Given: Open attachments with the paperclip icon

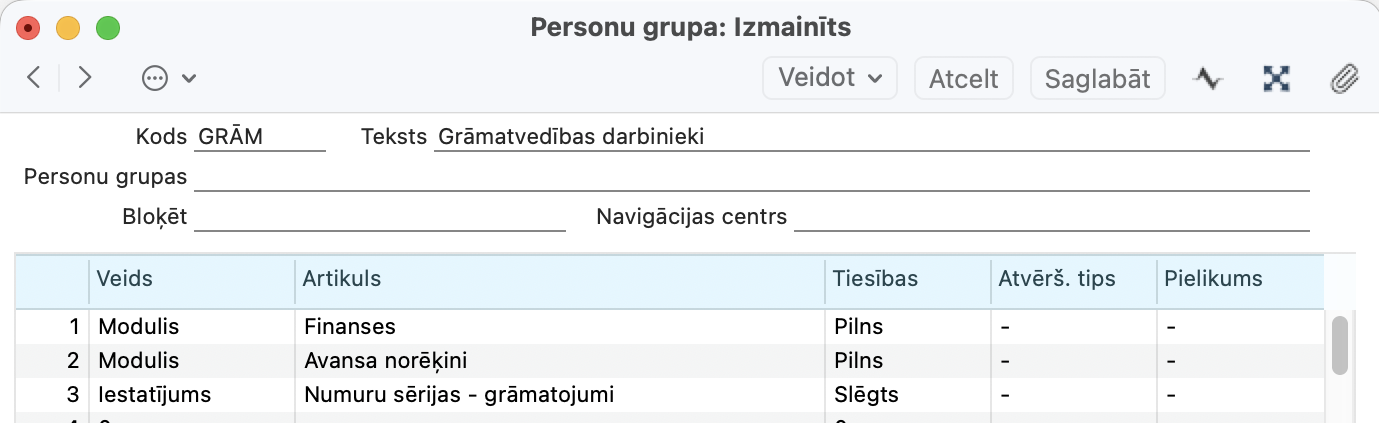Looking at the screenshot, I should [1343, 78].
